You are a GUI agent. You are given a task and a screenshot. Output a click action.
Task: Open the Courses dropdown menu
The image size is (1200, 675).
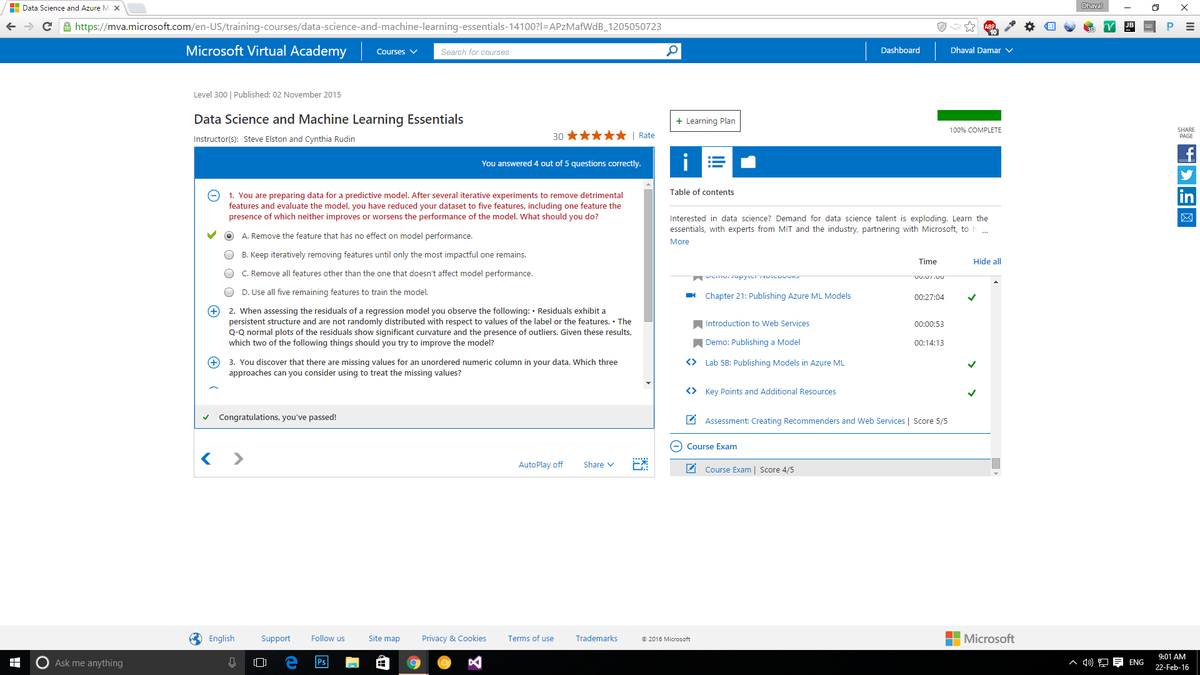[396, 52]
